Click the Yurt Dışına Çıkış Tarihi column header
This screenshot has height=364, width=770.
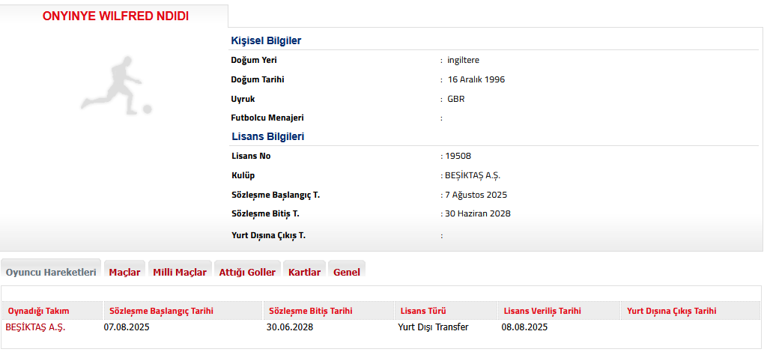pos(671,311)
